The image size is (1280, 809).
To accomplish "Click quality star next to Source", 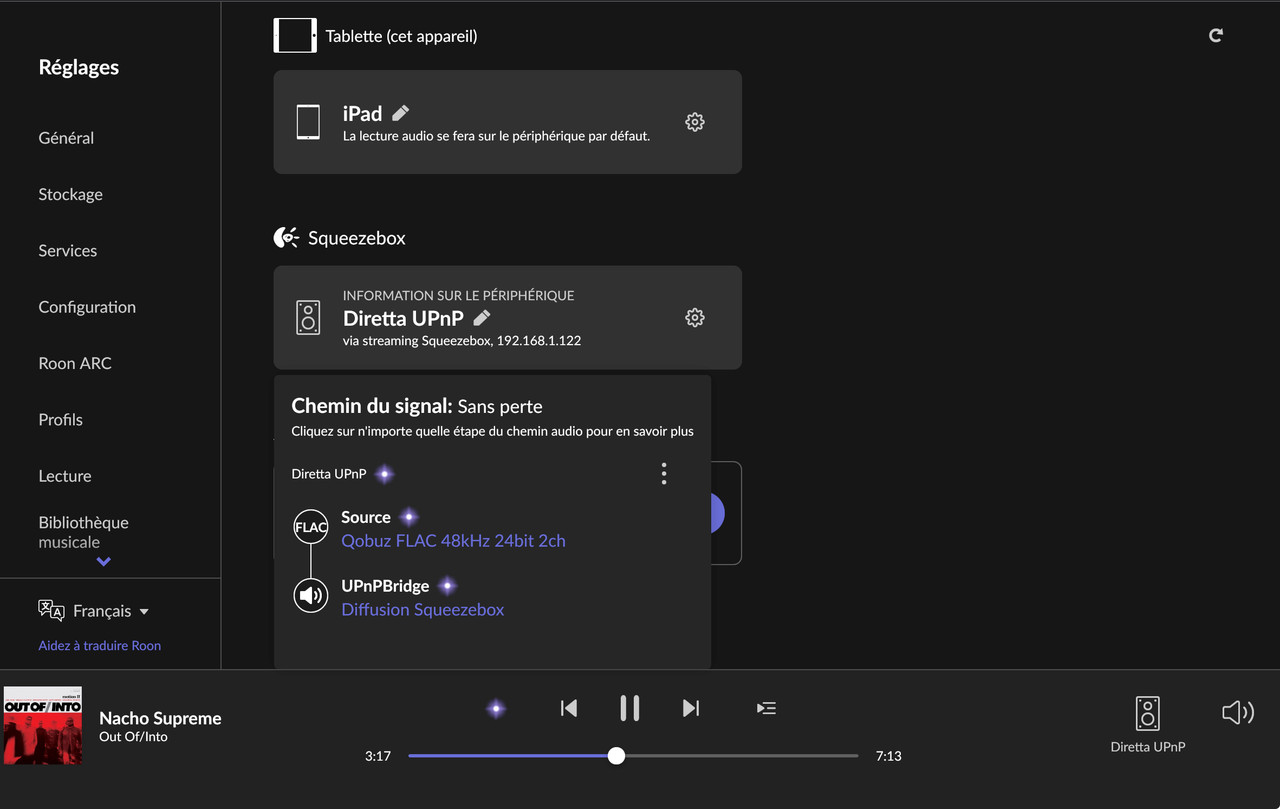I will (408, 517).
